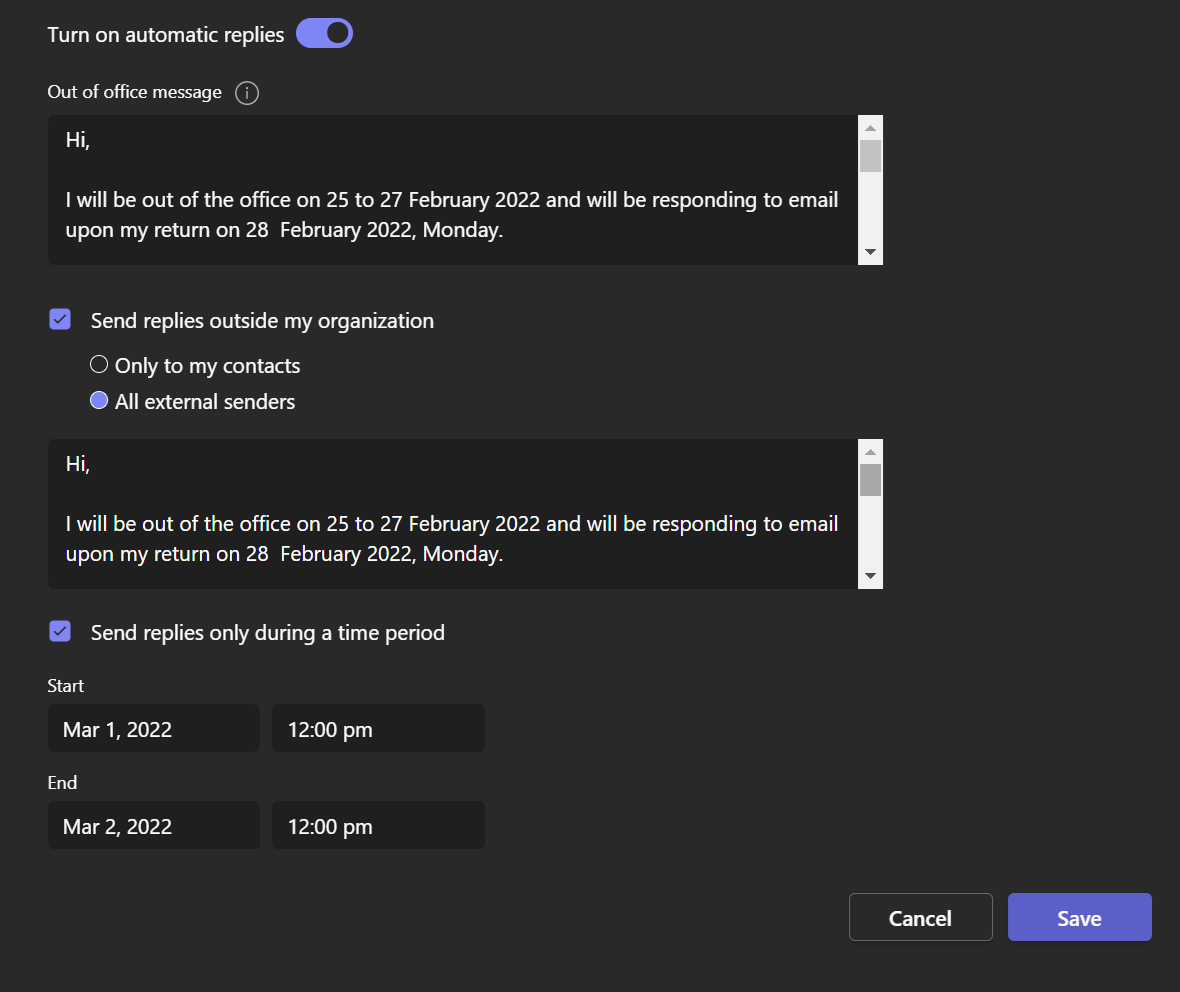Image resolution: width=1180 pixels, height=992 pixels.
Task: Open the End date picker
Action: [153, 826]
